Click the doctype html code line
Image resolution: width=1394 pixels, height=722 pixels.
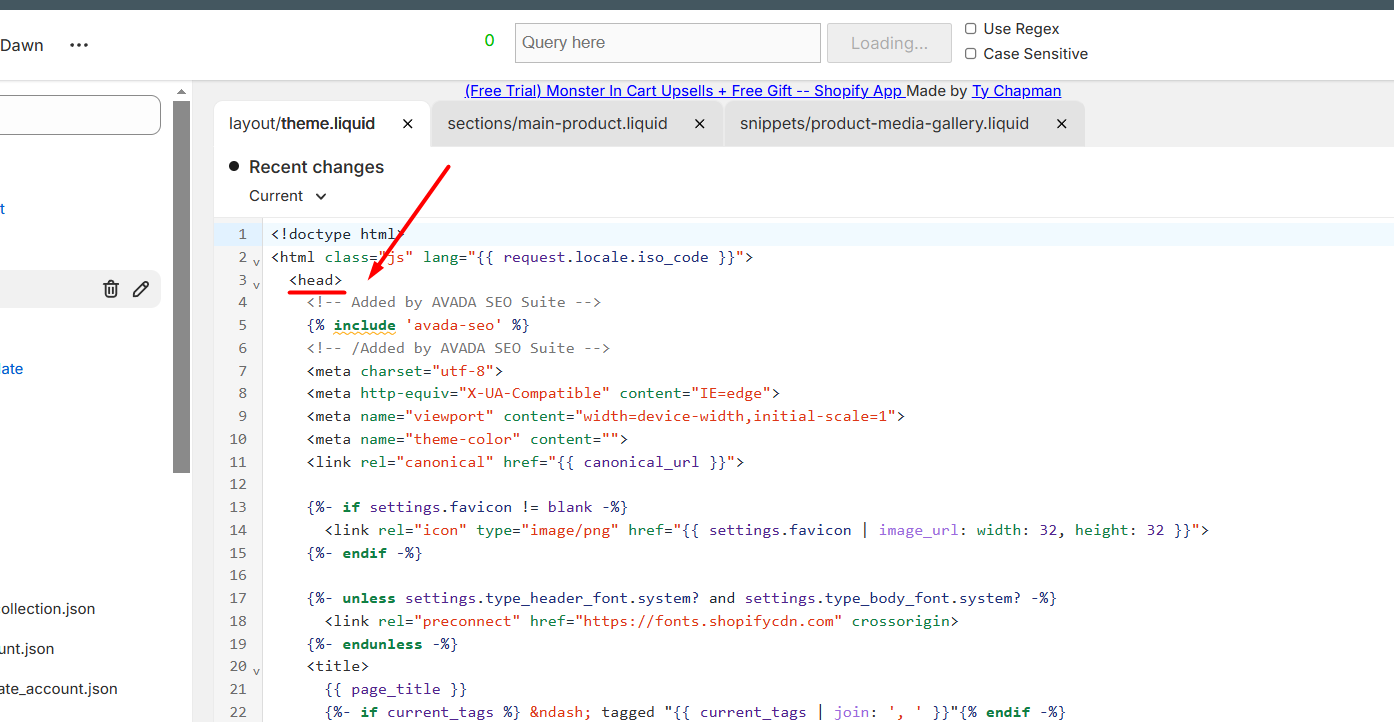(337, 234)
